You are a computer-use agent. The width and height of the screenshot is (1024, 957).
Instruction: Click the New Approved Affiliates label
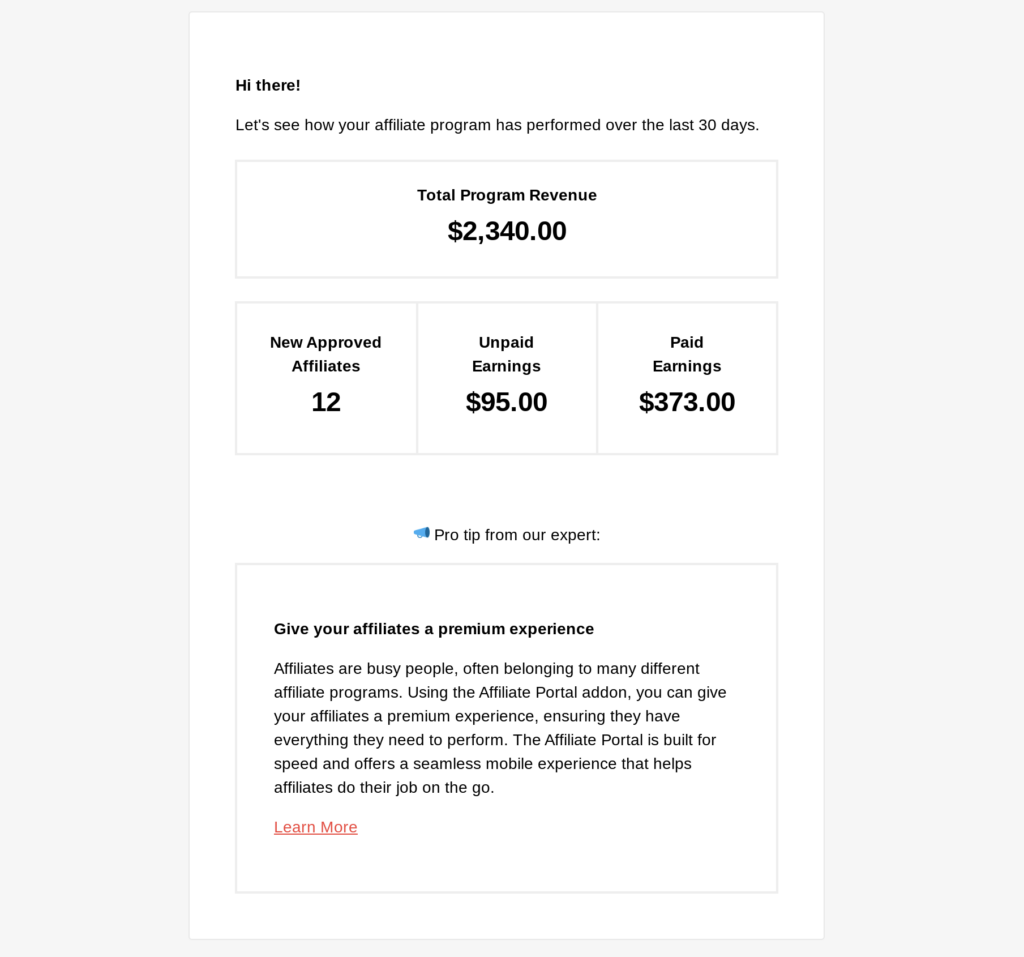(326, 354)
